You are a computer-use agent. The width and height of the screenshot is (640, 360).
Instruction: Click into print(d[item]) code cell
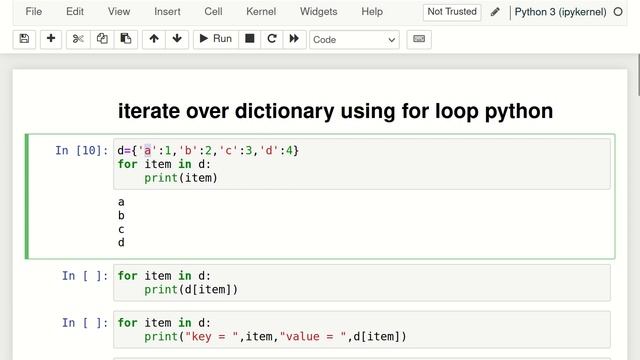[x=362, y=283]
